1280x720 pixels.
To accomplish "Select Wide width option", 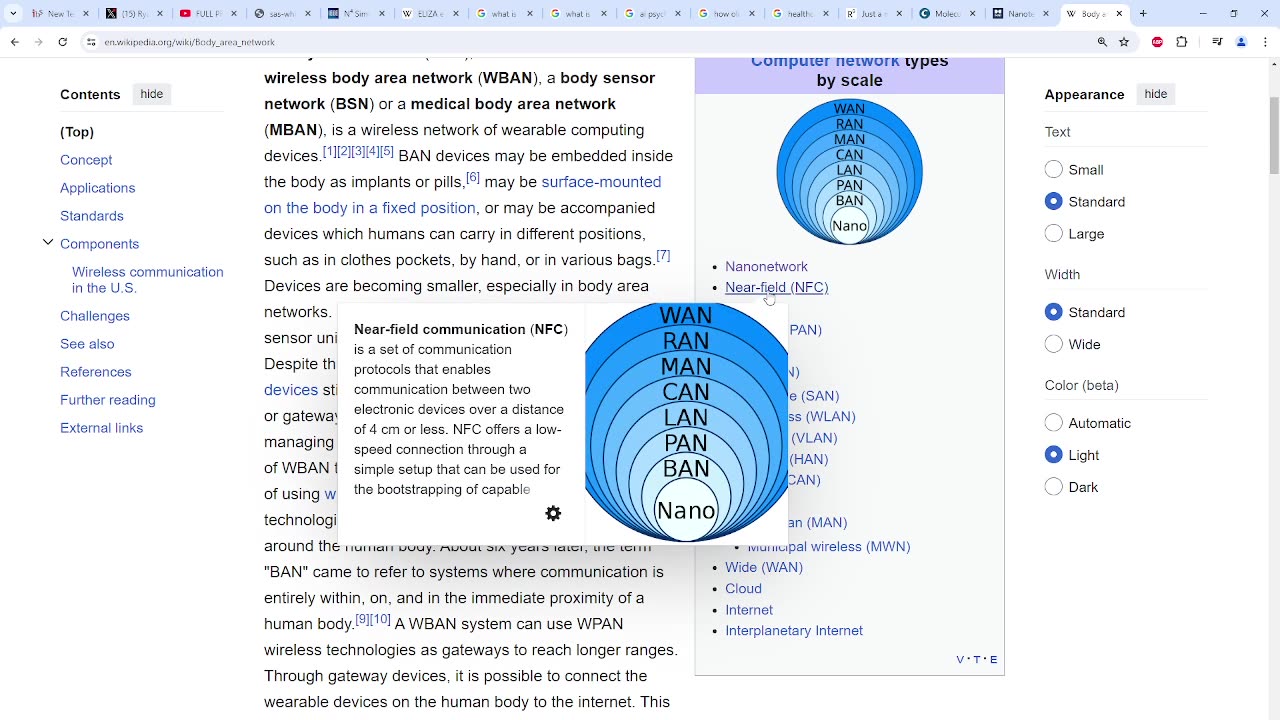I will 1053,344.
